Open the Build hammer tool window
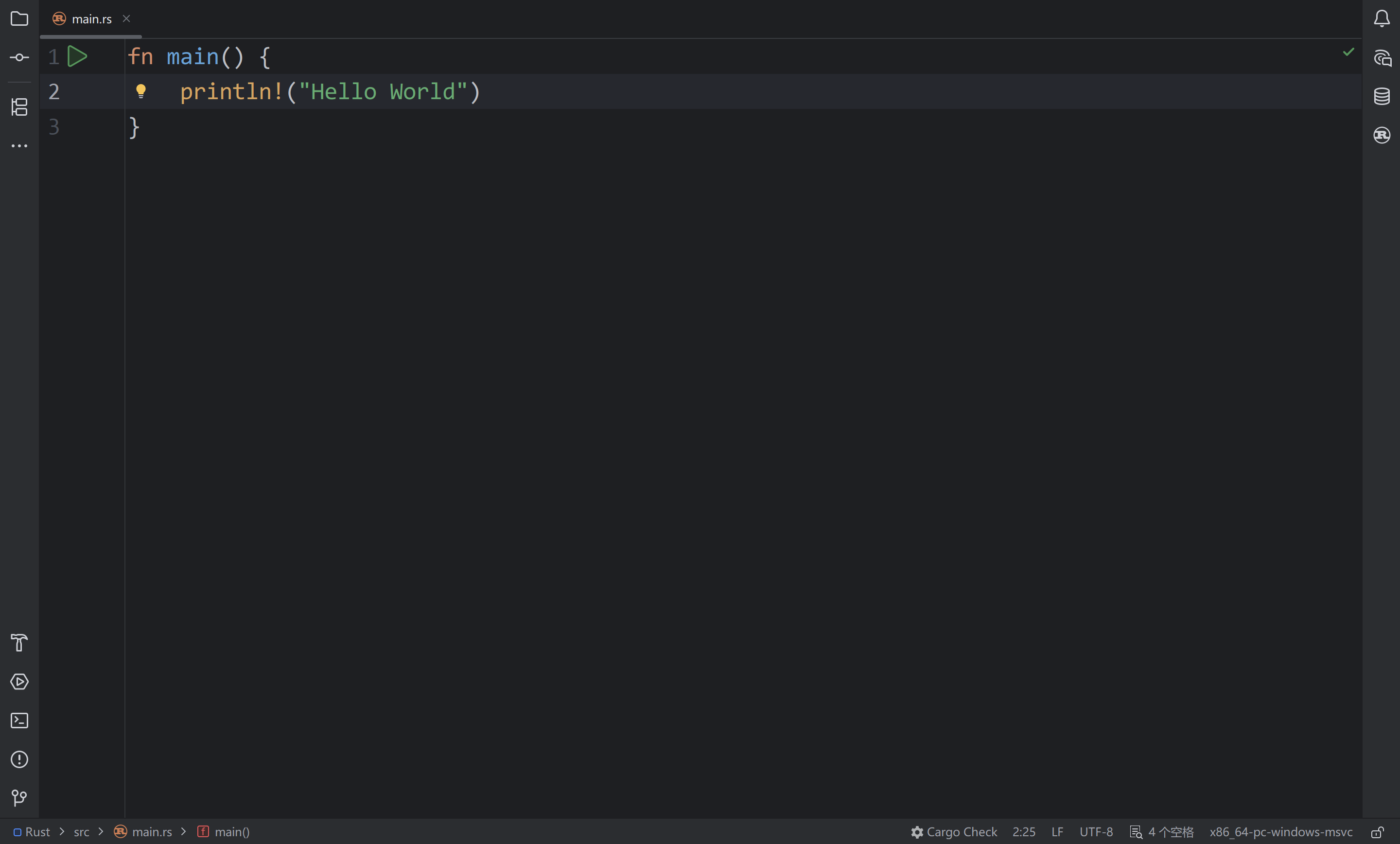Image resolution: width=1400 pixels, height=844 pixels. pos(19,643)
